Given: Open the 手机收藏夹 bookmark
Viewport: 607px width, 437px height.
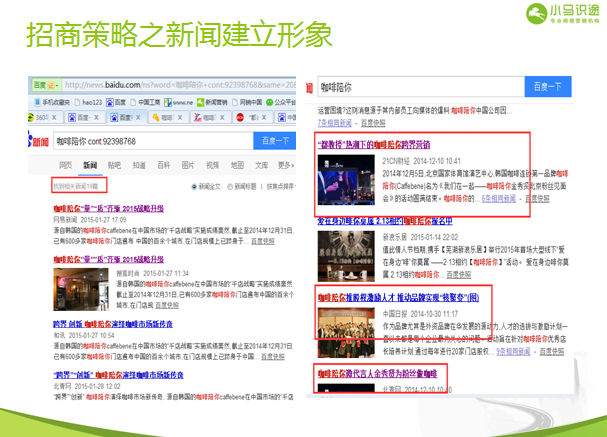Looking at the screenshot, I should (x=52, y=102).
